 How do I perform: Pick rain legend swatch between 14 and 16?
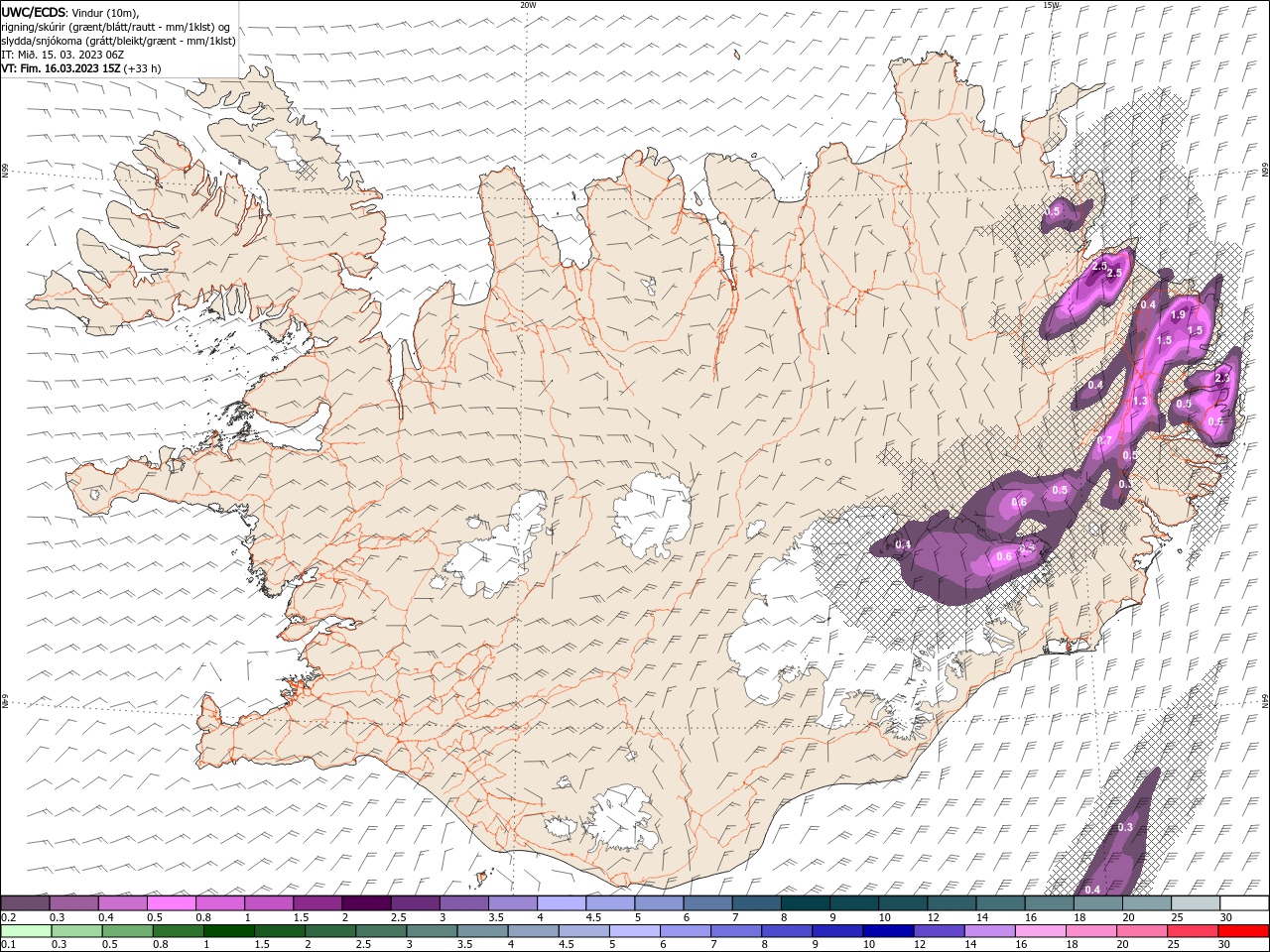(x=988, y=931)
